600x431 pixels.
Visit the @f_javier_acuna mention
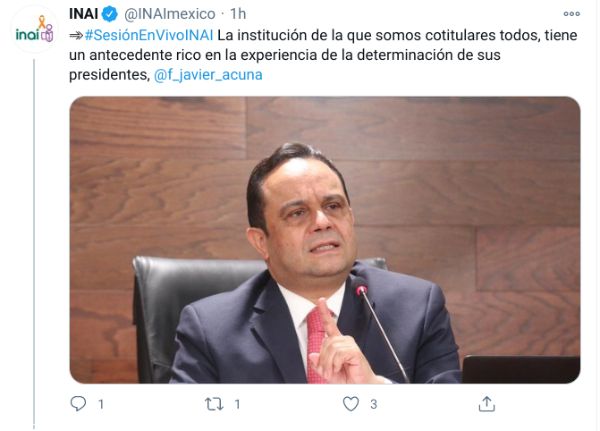[x=208, y=75]
